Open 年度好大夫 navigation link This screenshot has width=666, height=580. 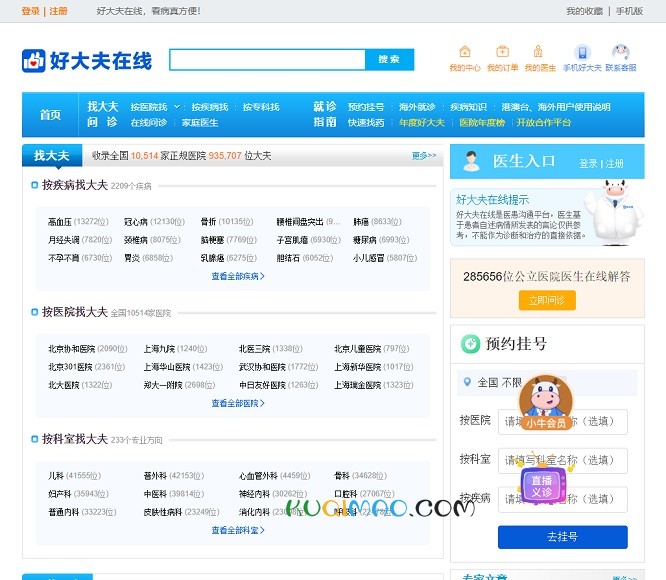tap(422, 123)
